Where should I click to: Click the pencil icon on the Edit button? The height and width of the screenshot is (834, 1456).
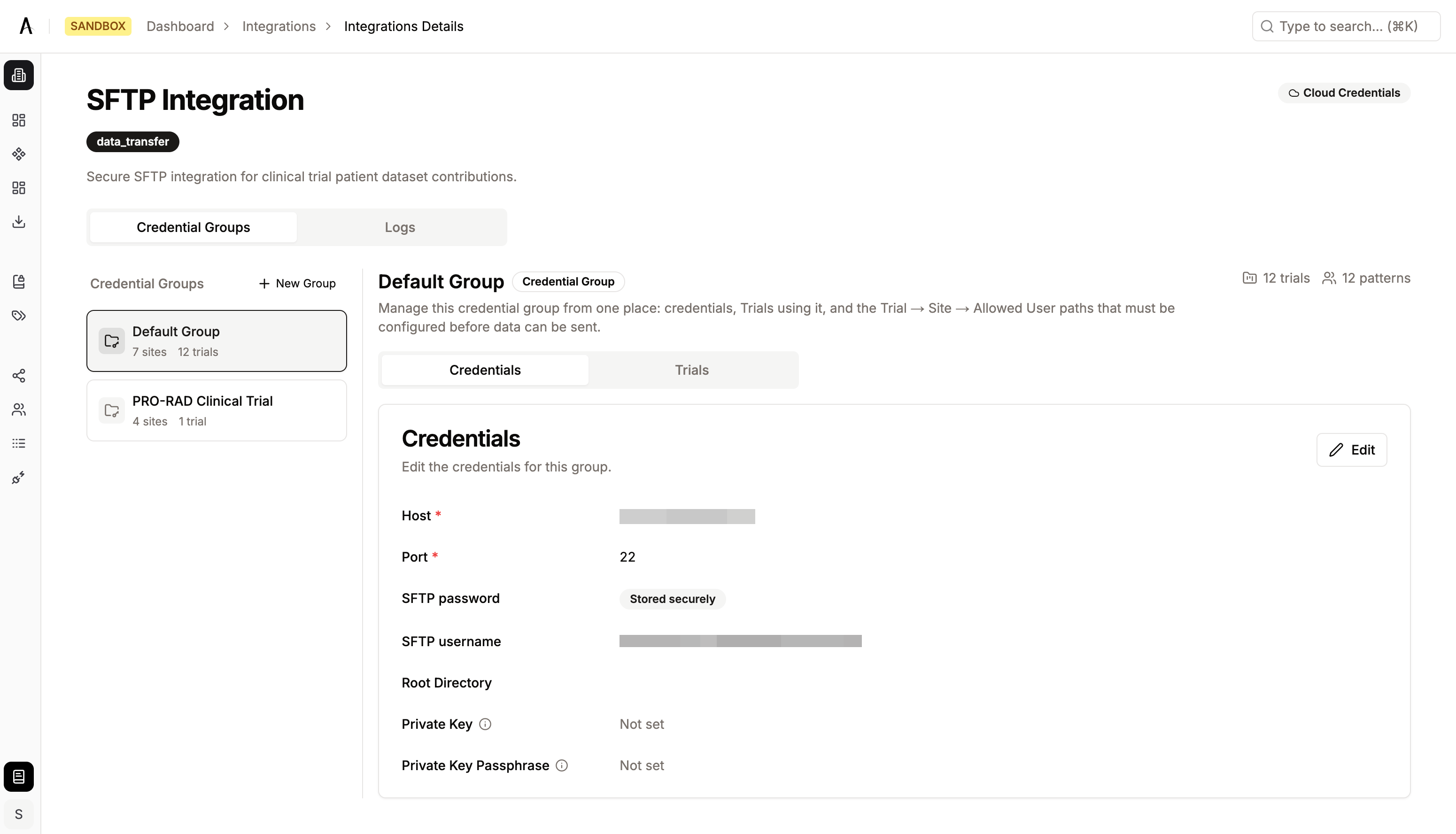1336,450
